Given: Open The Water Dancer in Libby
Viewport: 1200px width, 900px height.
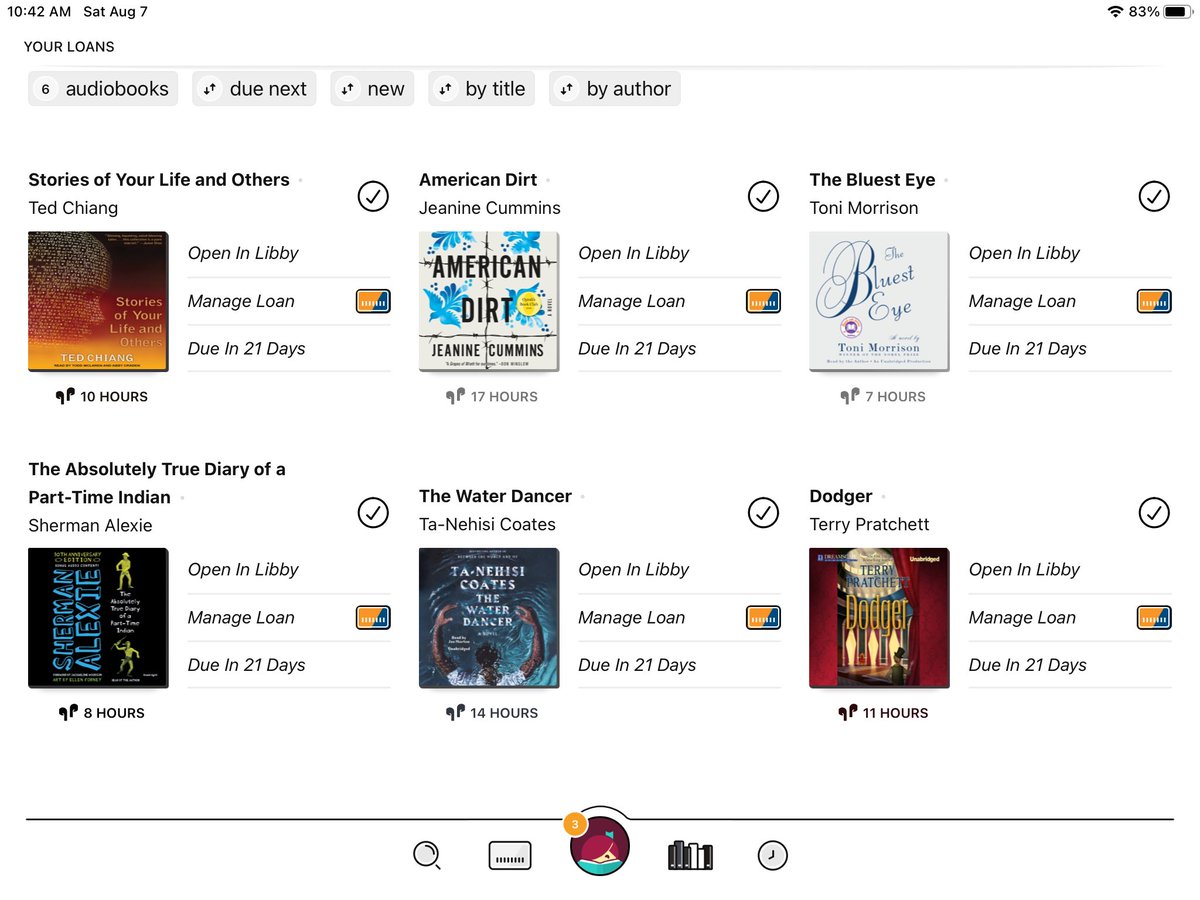Looking at the screenshot, I should [634, 569].
